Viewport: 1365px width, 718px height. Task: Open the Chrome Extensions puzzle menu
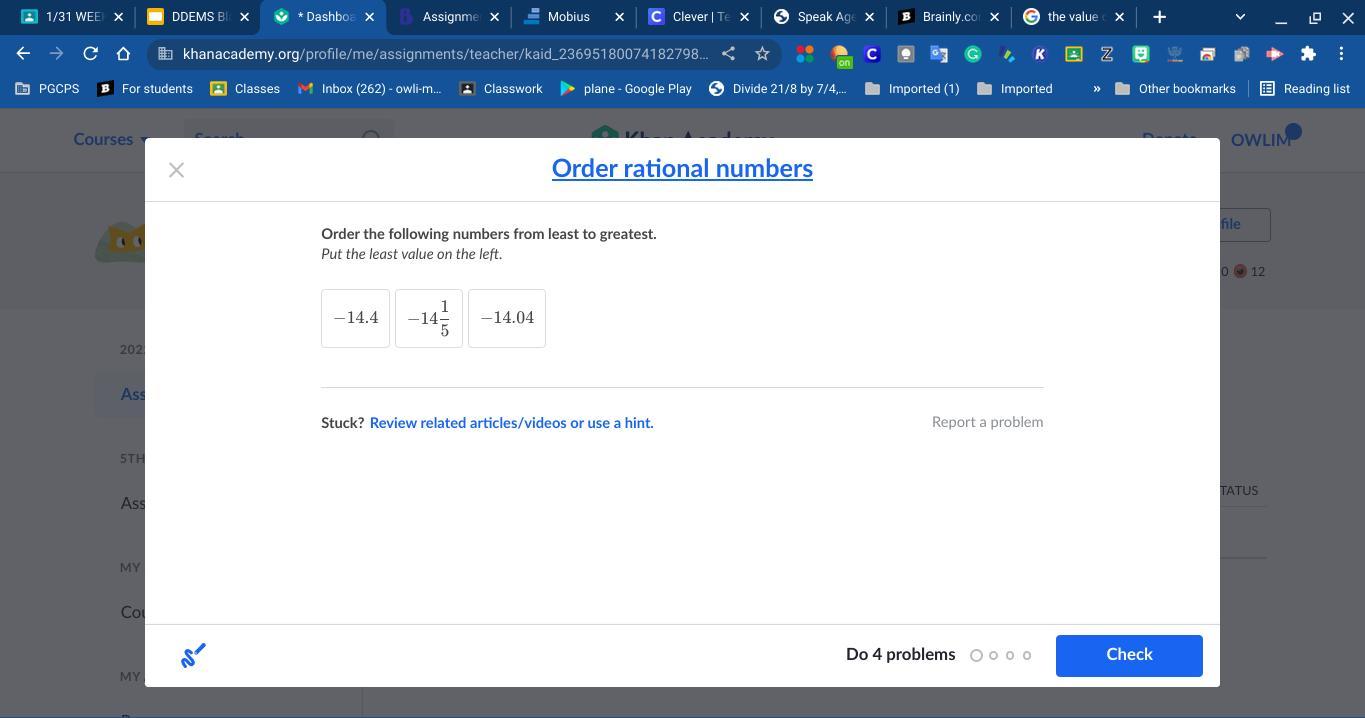(1308, 54)
